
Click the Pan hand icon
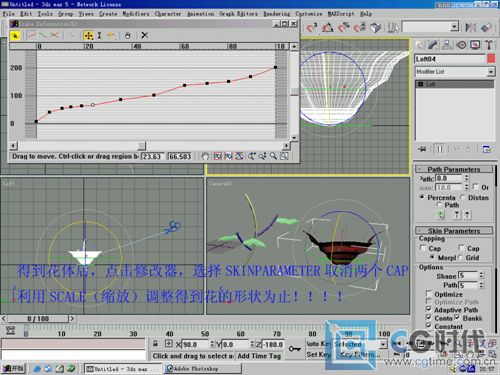click(x=205, y=156)
